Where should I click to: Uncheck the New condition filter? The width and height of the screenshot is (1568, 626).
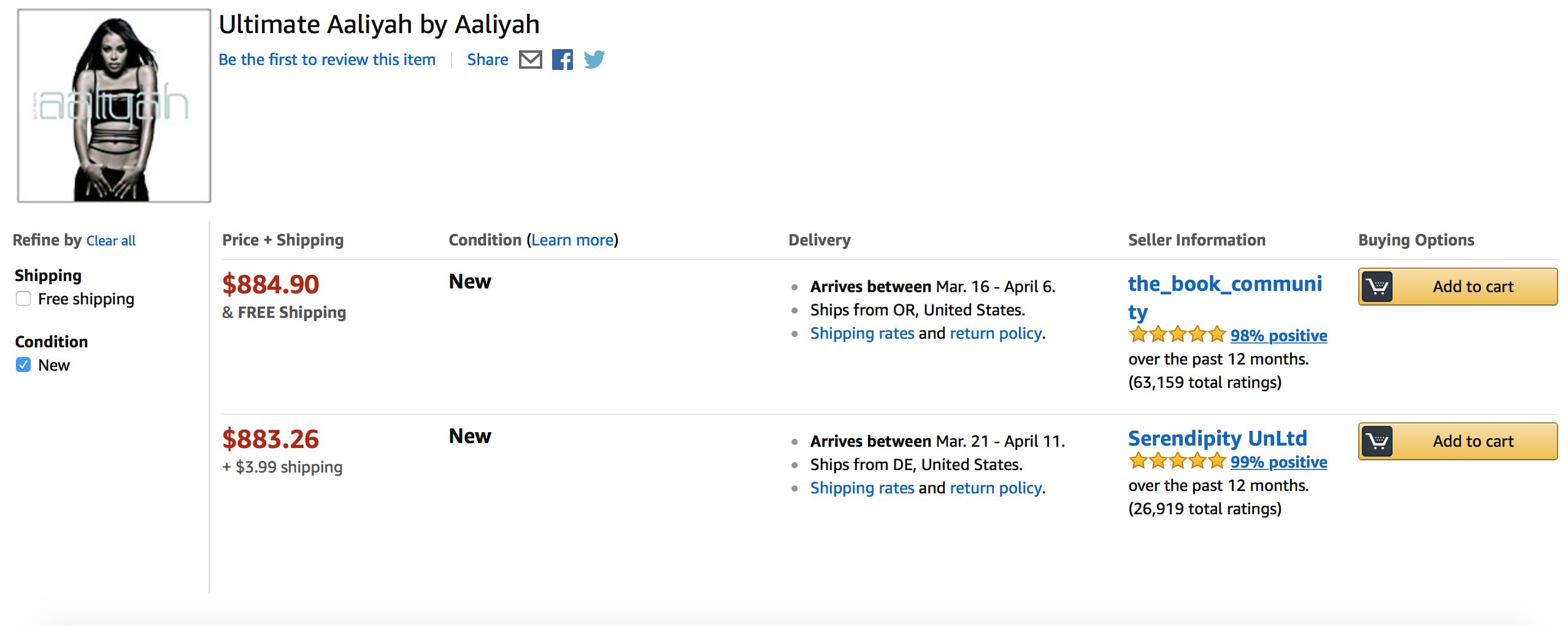23,365
